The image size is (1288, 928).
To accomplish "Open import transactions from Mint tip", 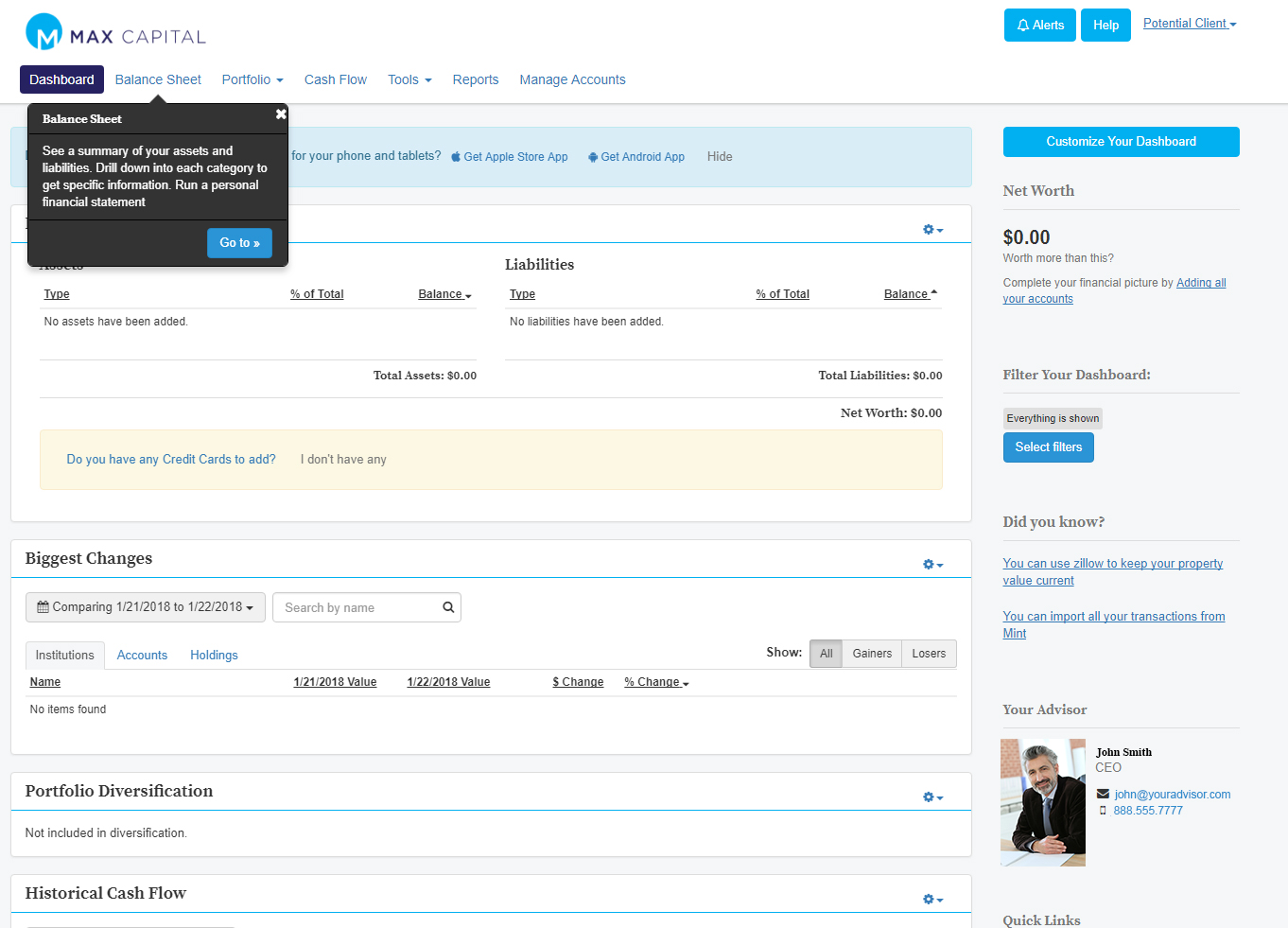I will pyautogui.click(x=1114, y=625).
